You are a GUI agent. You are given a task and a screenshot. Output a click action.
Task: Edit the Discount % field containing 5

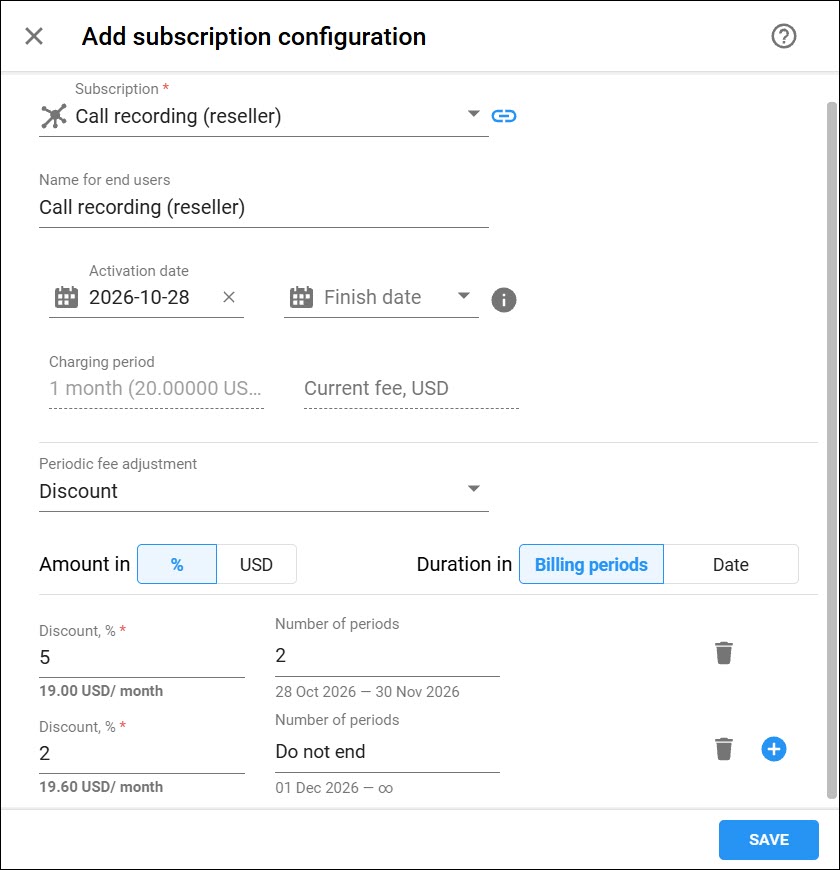click(141, 658)
